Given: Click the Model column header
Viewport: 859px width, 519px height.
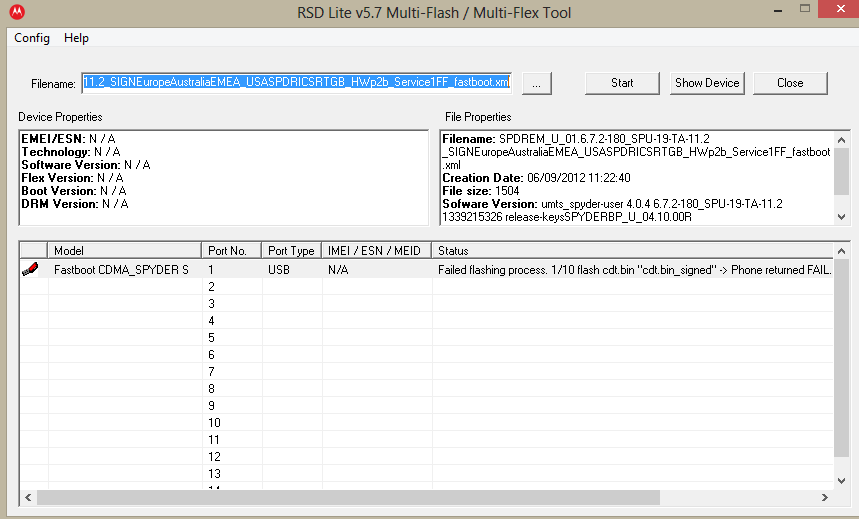Looking at the screenshot, I should (124, 250).
